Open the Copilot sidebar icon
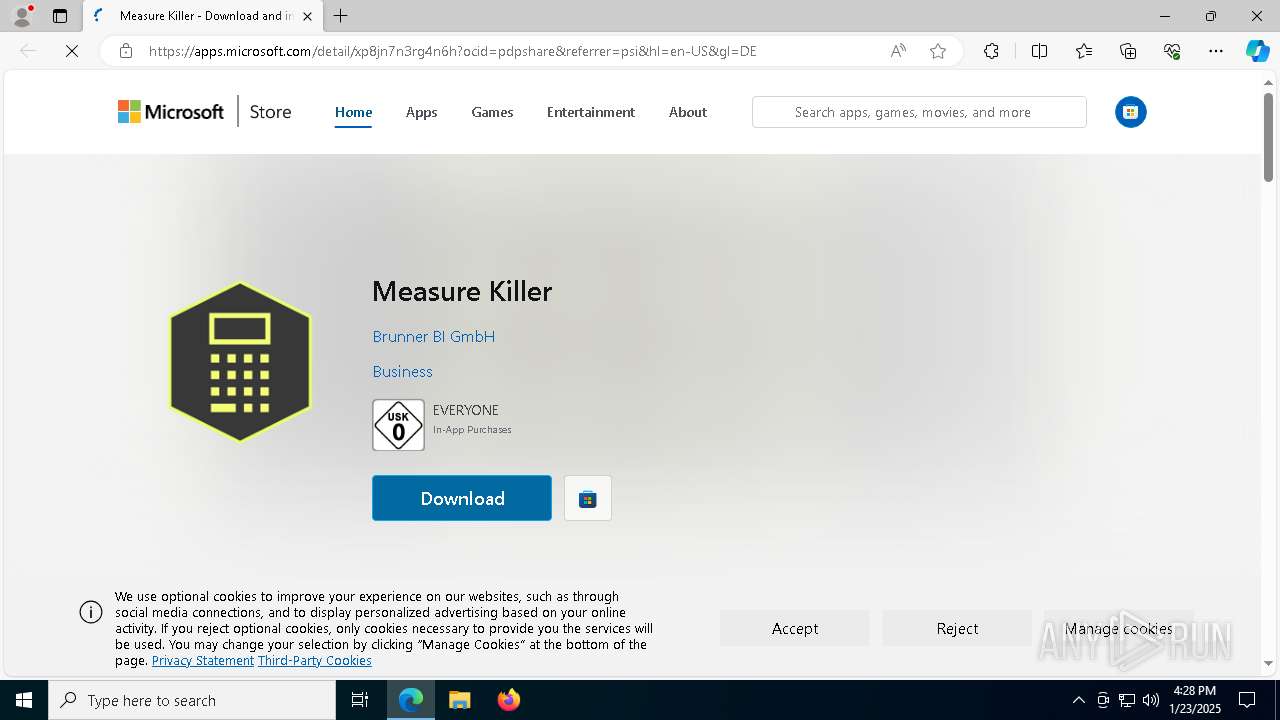 pyautogui.click(x=1257, y=51)
